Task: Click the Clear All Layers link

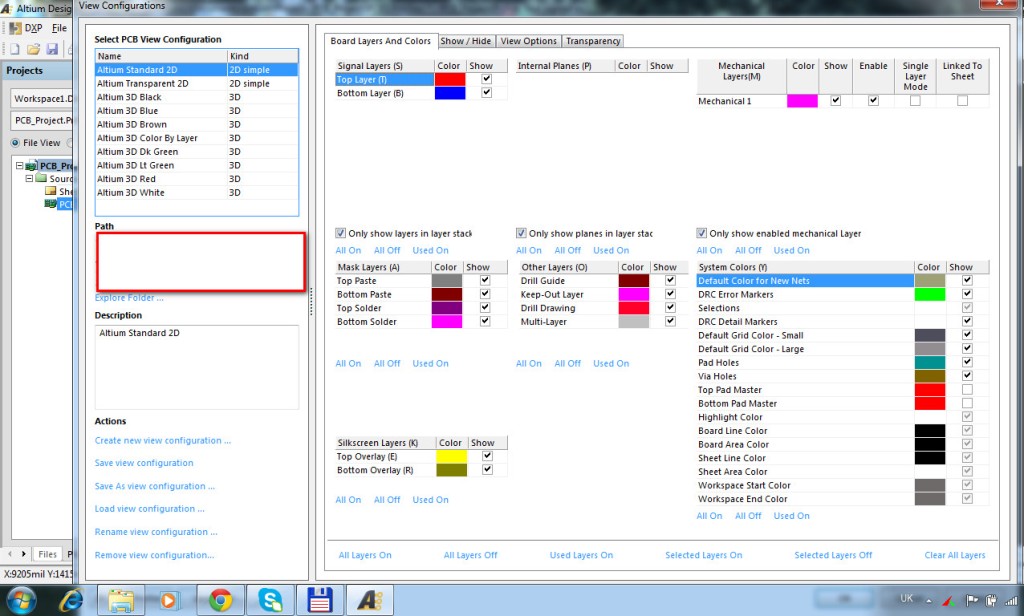Action: pyautogui.click(x=954, y=555)
